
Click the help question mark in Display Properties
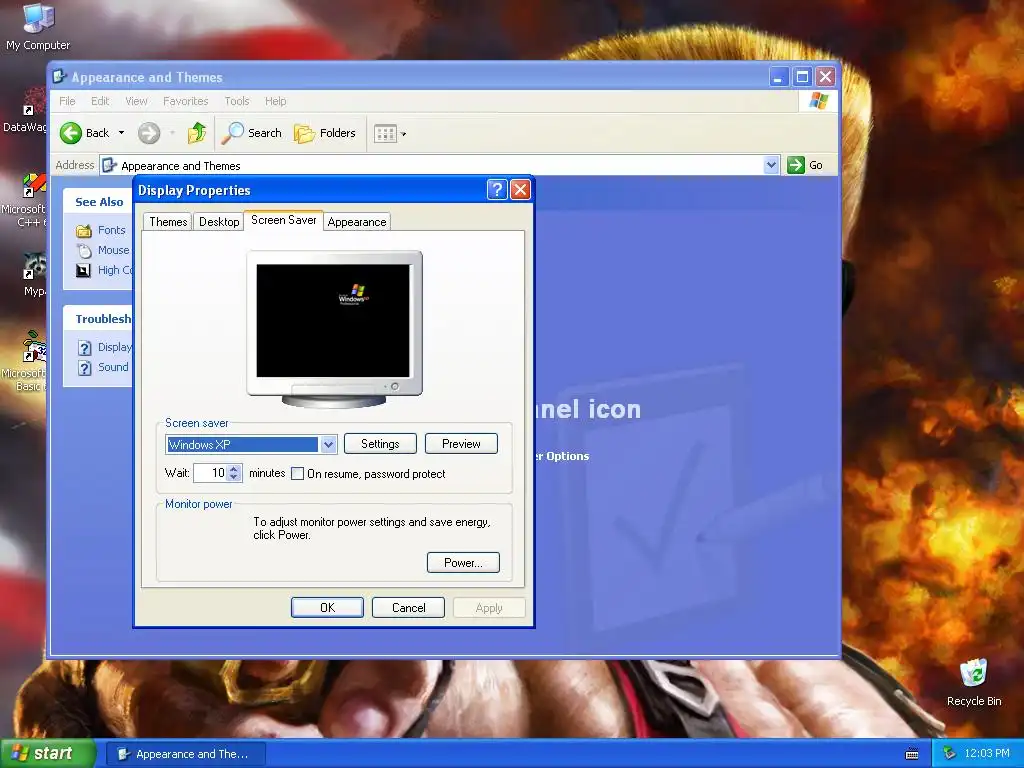click(497, 190)
